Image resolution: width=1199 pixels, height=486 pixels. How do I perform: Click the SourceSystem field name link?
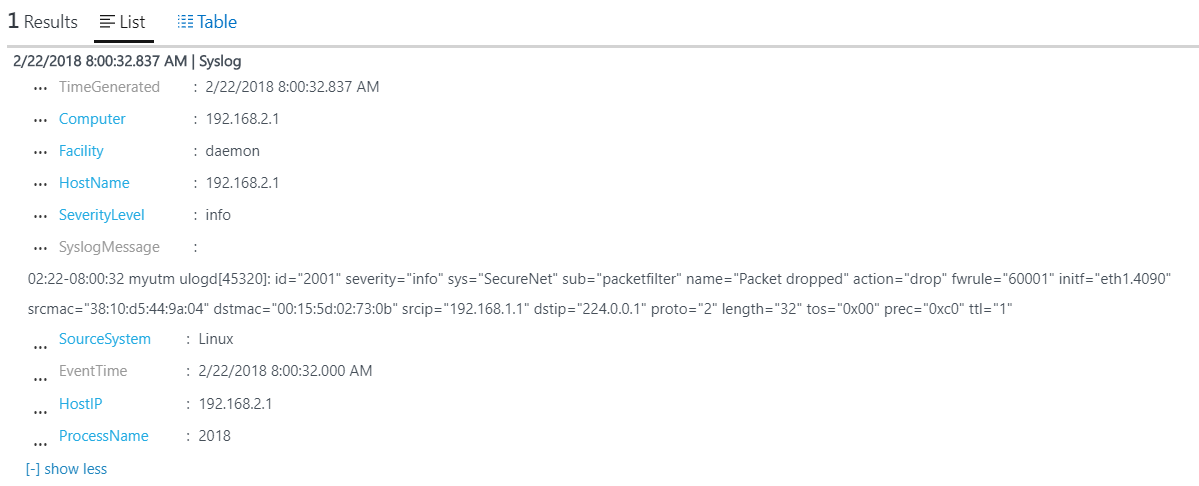pos(105,339)
